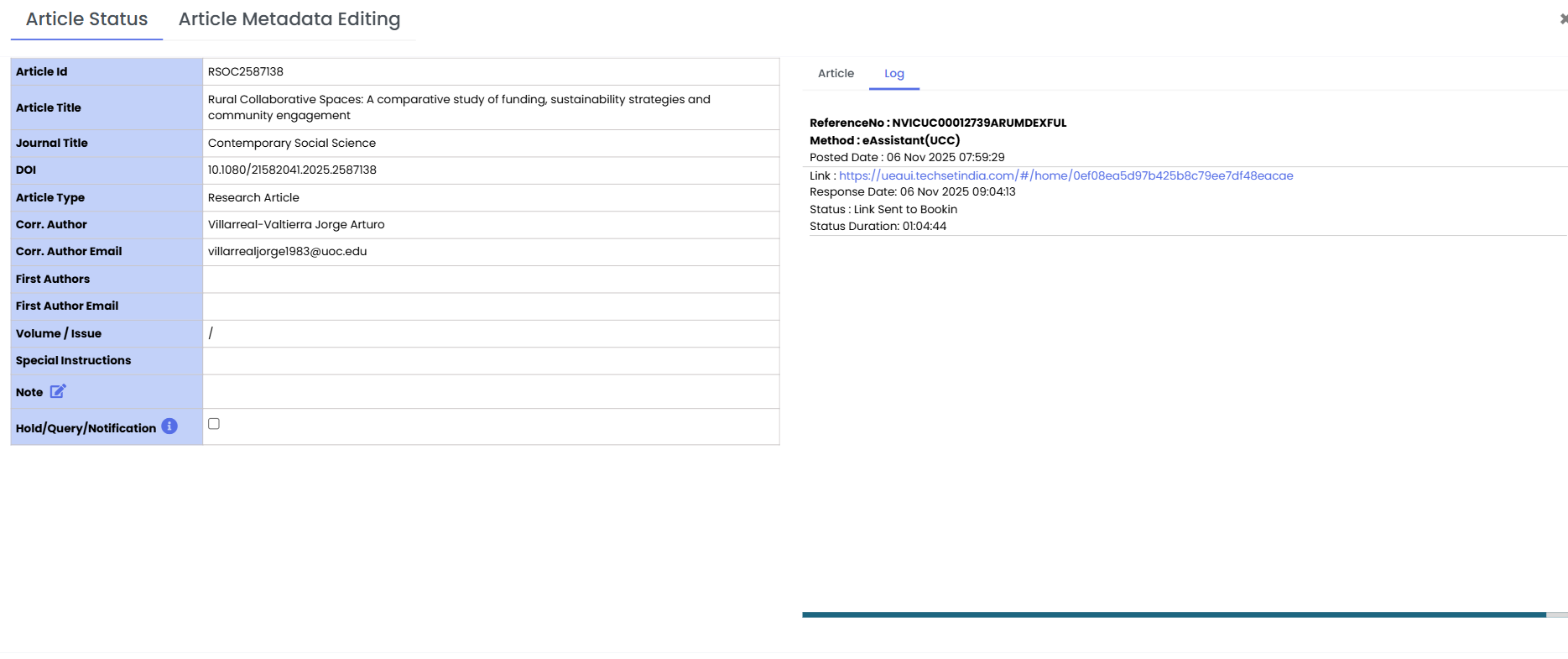Open the Article tab in right panel
Screen dimensions: 1568x659
(x=836, y=74)
